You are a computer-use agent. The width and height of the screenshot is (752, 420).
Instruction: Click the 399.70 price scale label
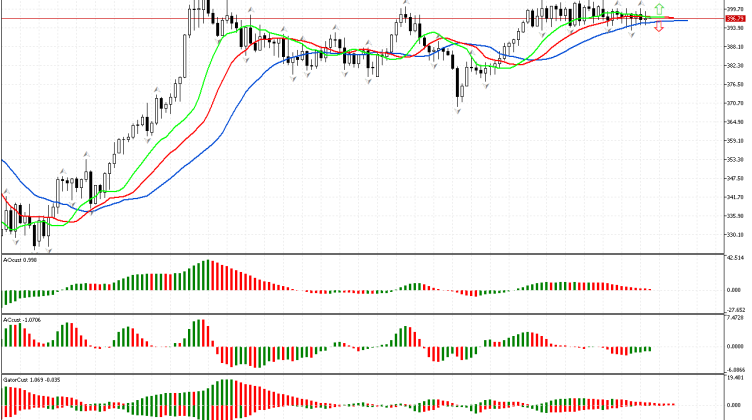point(736,8)
